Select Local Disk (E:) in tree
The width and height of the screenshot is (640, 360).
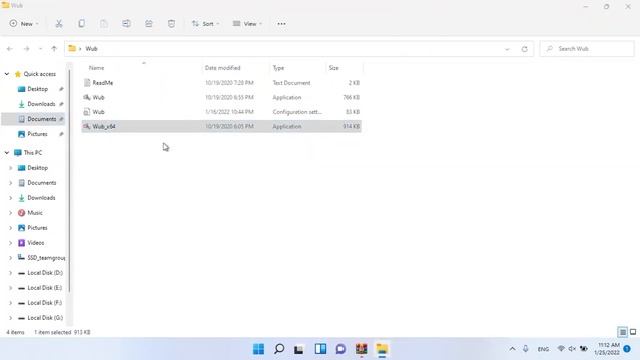click(x=44, y=288)
